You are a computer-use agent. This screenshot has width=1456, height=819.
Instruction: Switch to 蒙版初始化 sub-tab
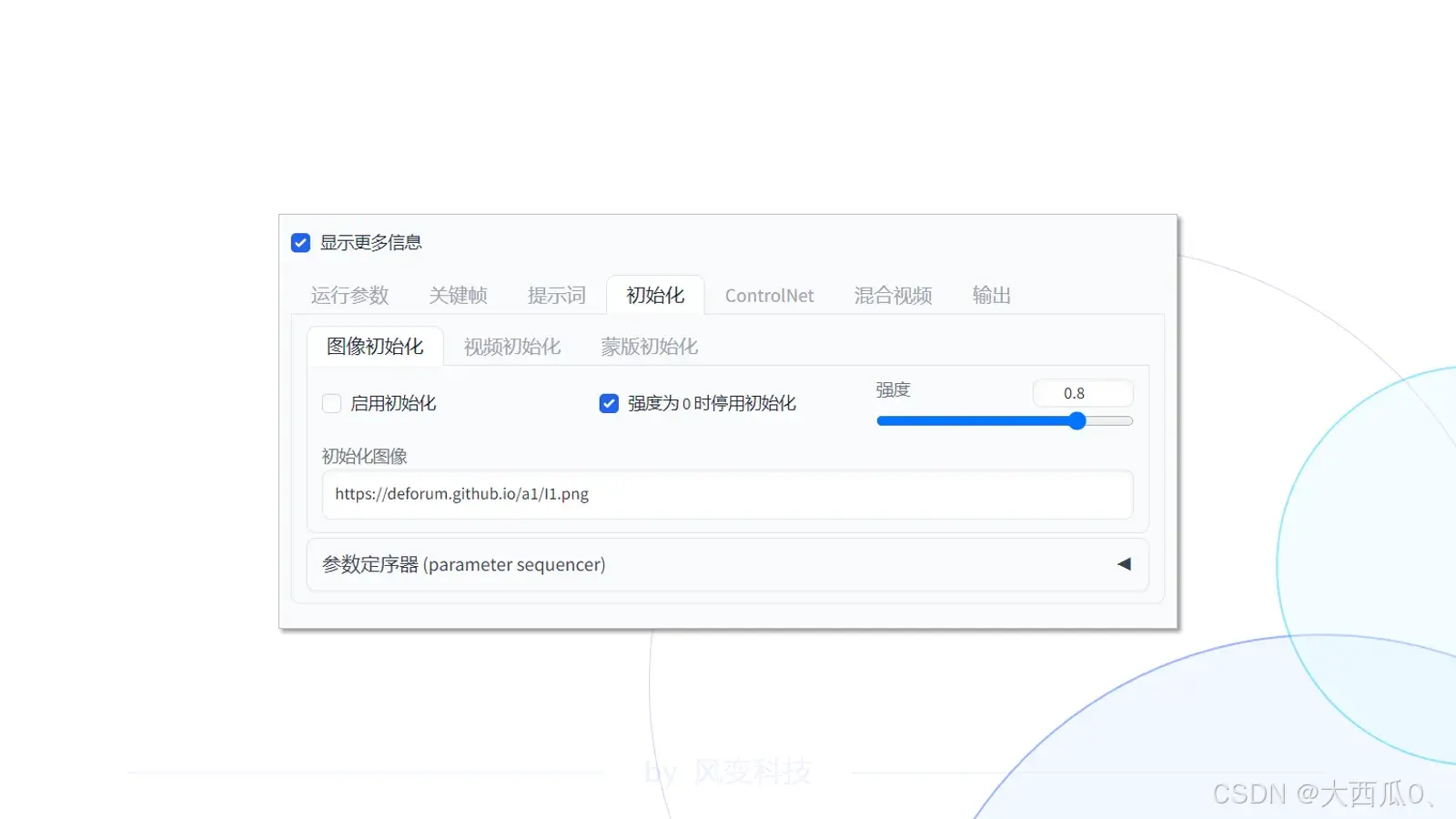click(x=649, y=347)
